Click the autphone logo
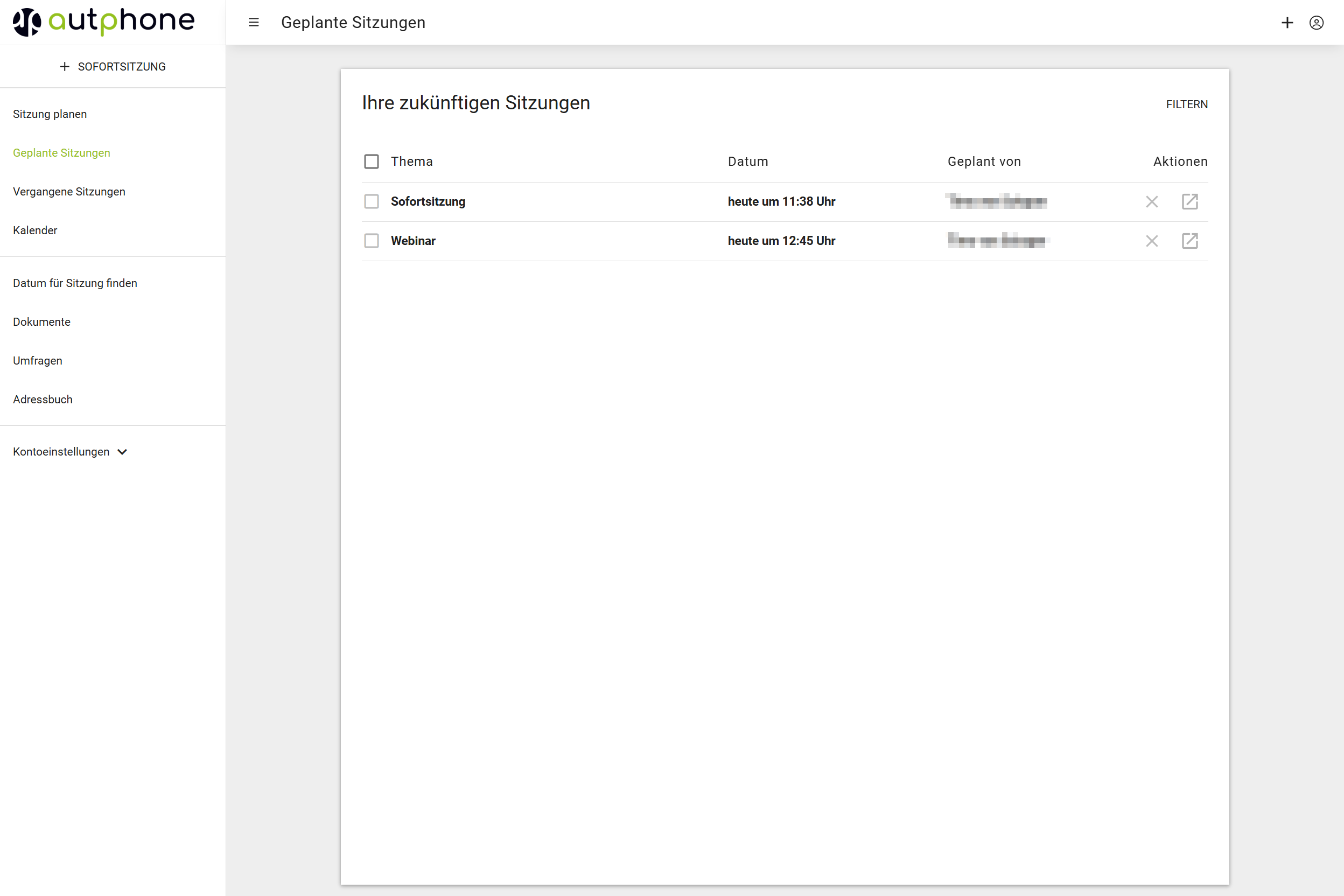1344x896 pixels. 104,22
